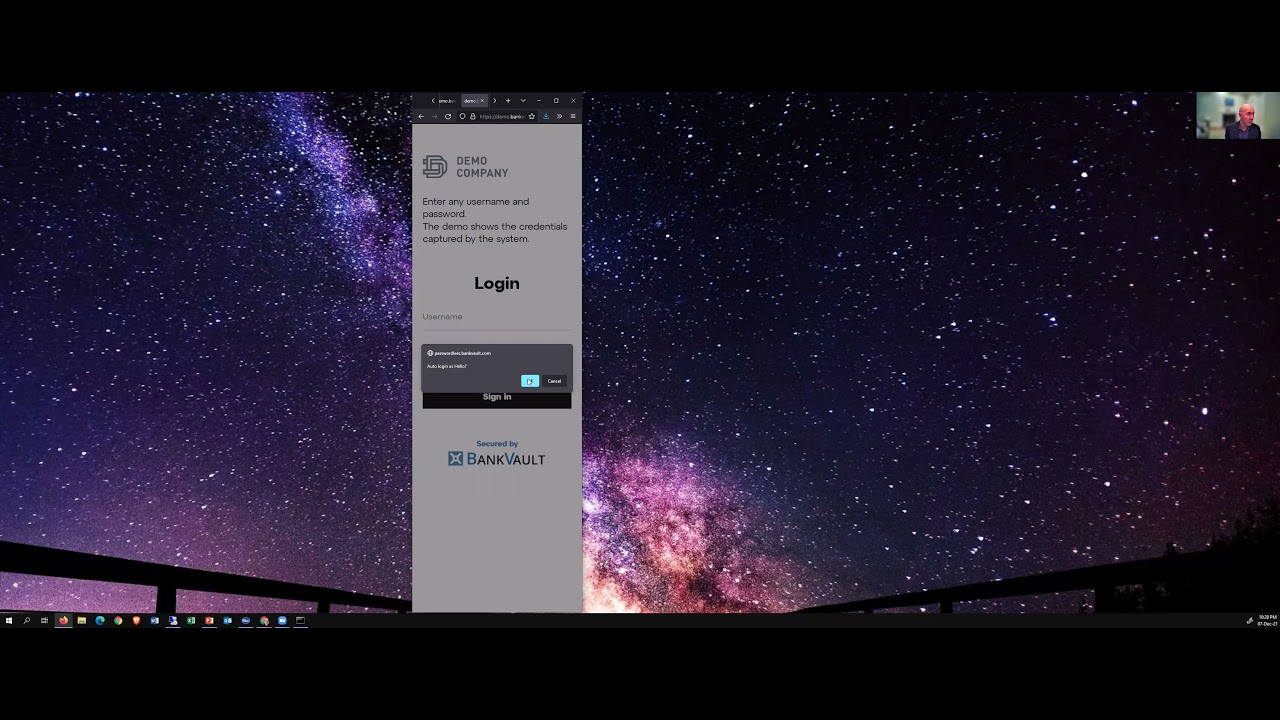Reload the page with the refresh icon
The height and width of the screenshot is (720, 1280).
[448, 116]
